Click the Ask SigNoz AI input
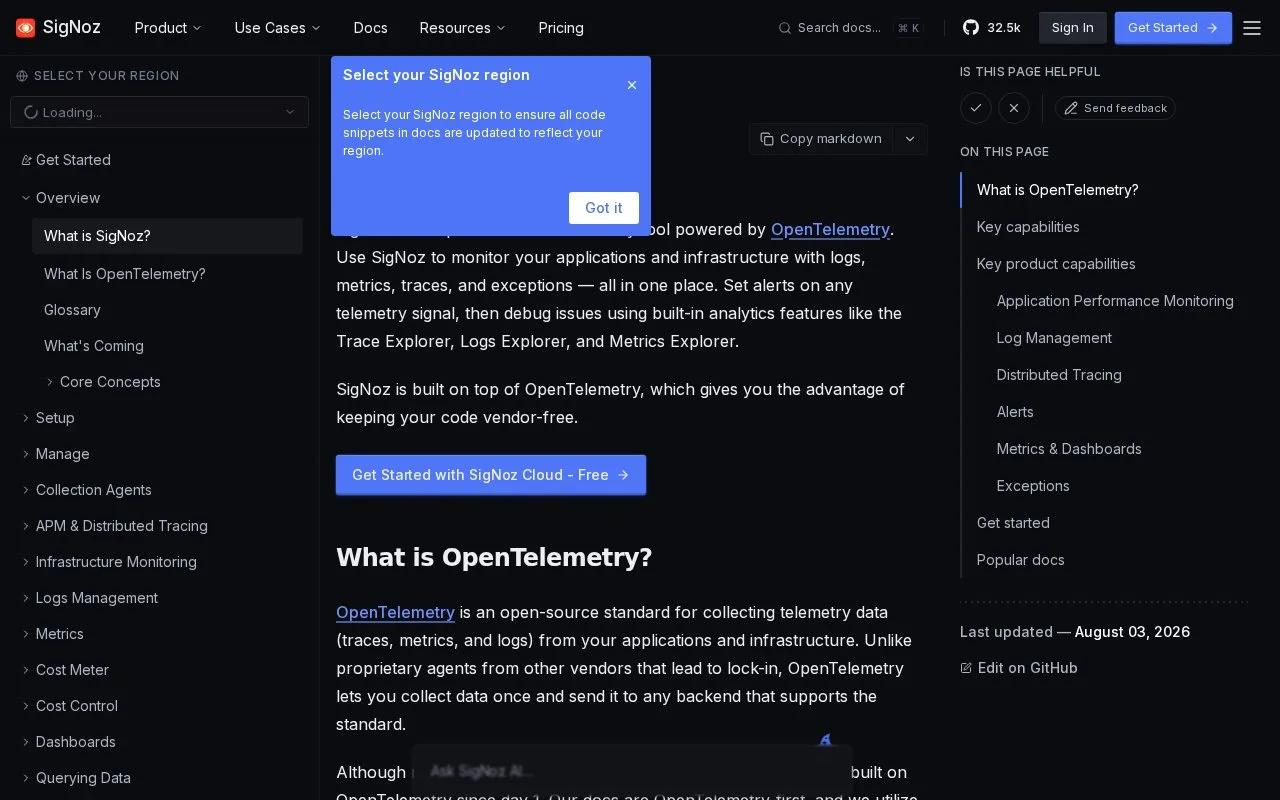Viewport: 1280px width, 800px height. [x=632, y=771]
